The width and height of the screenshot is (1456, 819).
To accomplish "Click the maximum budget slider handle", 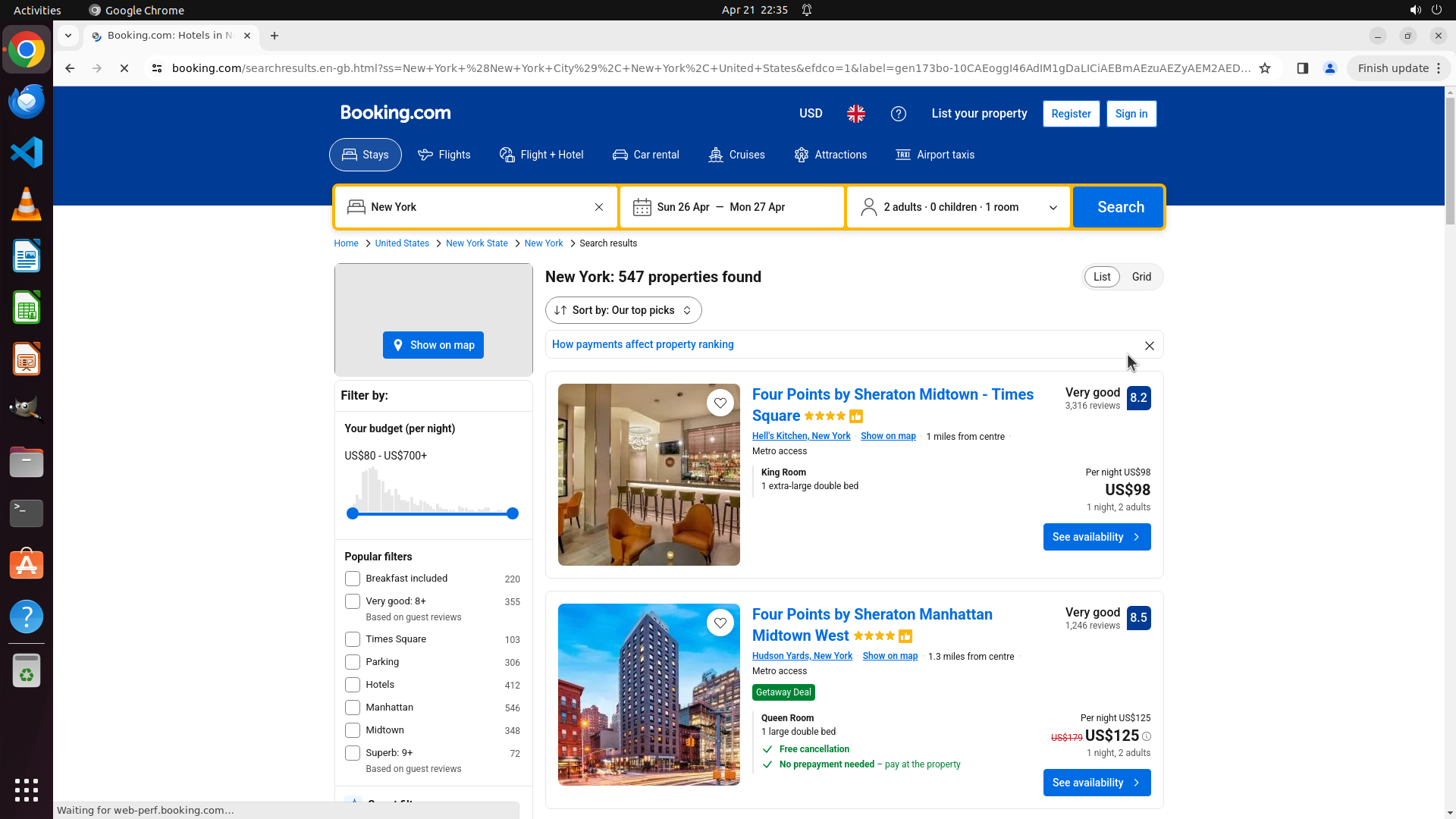I will (x=513, y=513).
